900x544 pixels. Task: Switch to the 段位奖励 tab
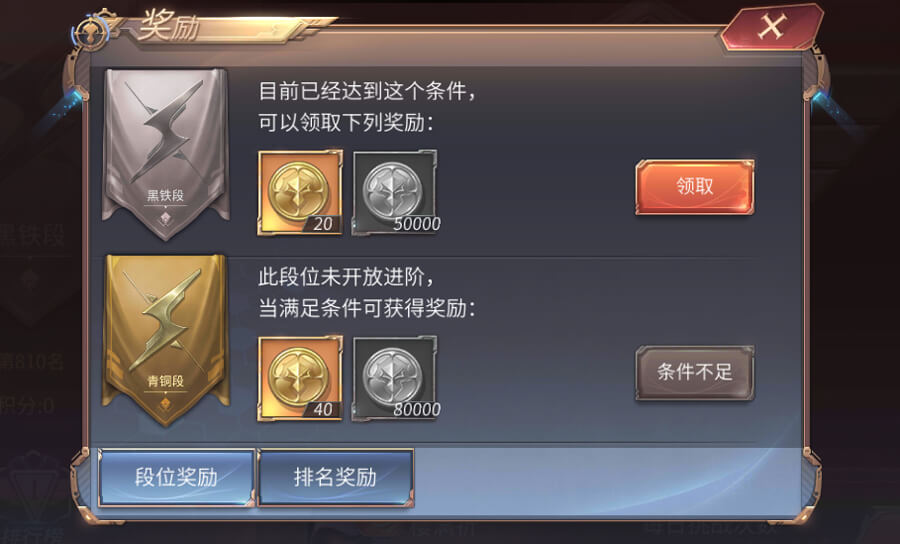(176, 477)
